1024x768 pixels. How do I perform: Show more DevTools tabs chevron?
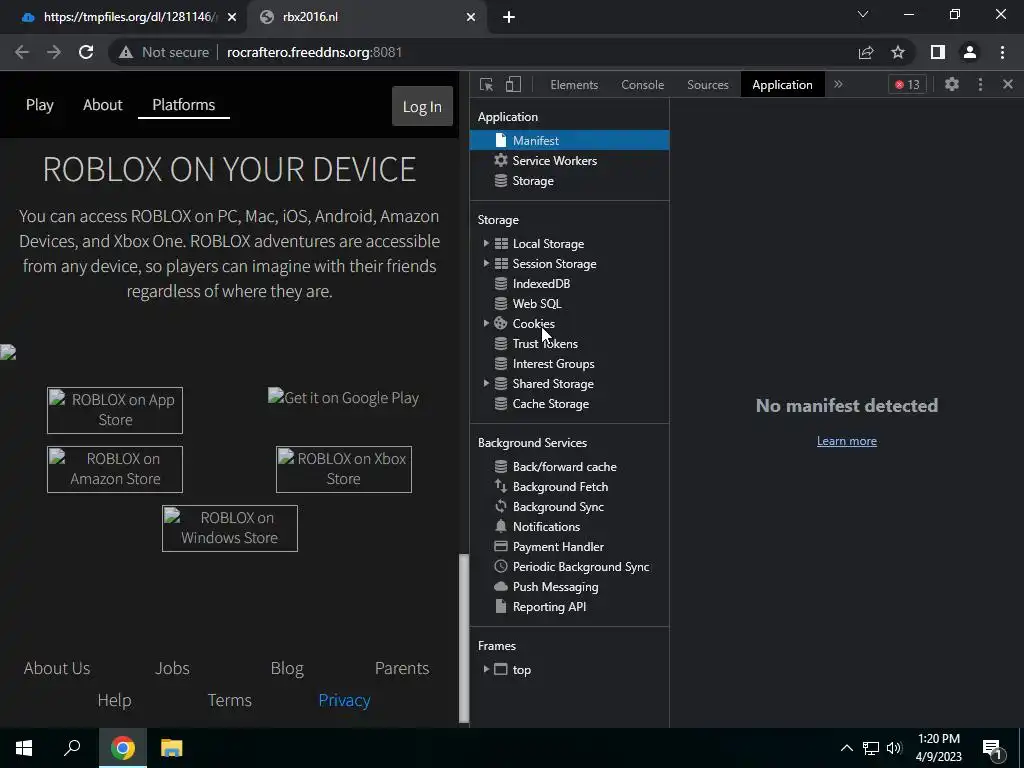(x=838, y=84)
